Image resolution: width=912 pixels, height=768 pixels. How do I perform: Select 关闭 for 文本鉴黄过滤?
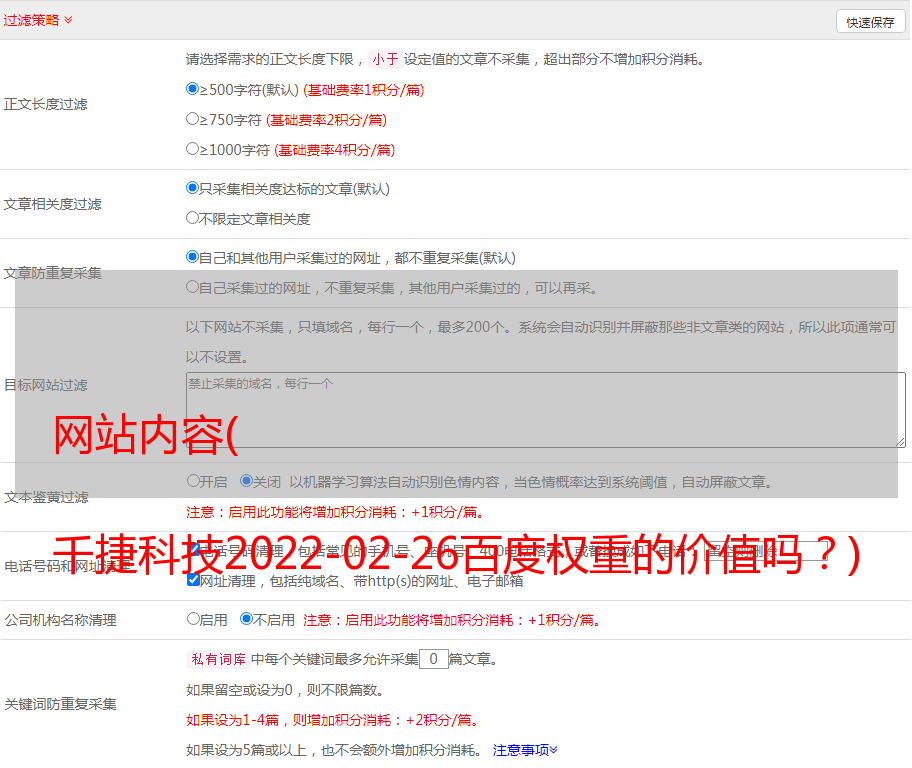click(247, 481)
